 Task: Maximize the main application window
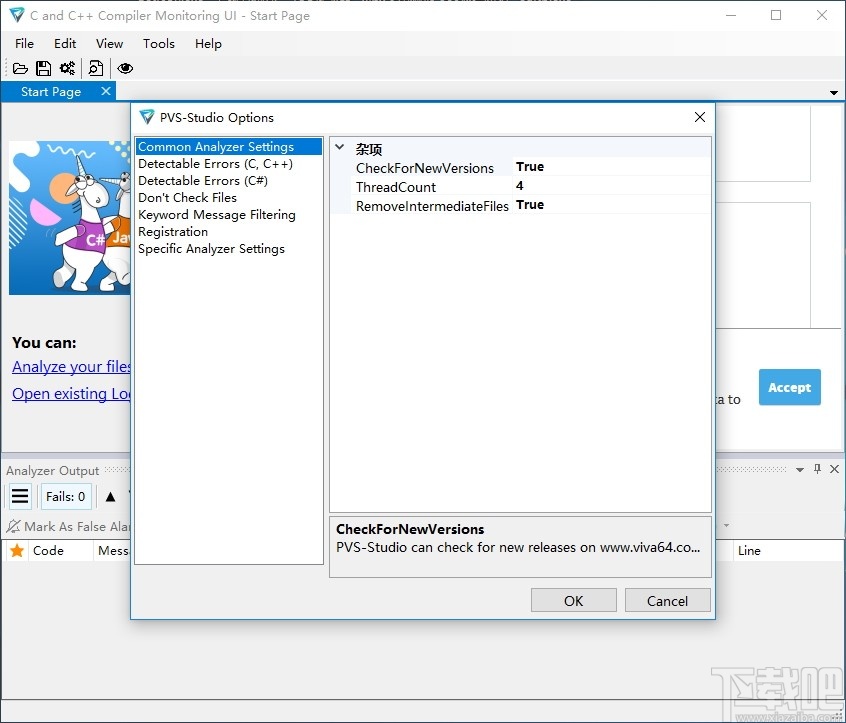pos(776,15)
